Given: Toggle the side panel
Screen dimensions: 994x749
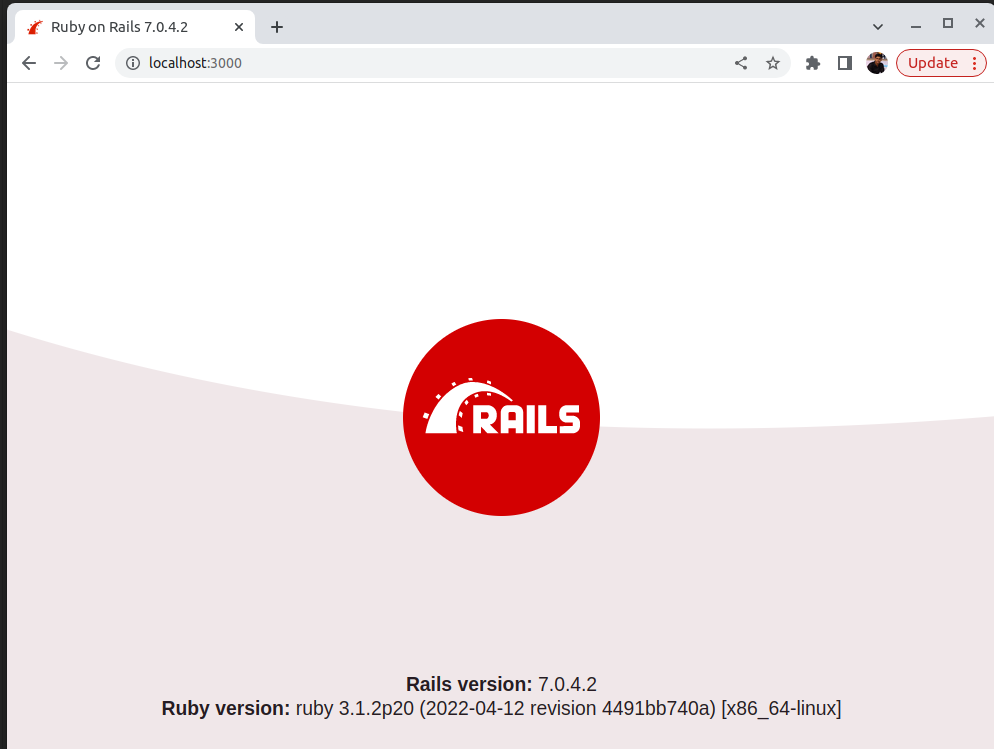Looking at the screenshot, I should click(844, 63).
